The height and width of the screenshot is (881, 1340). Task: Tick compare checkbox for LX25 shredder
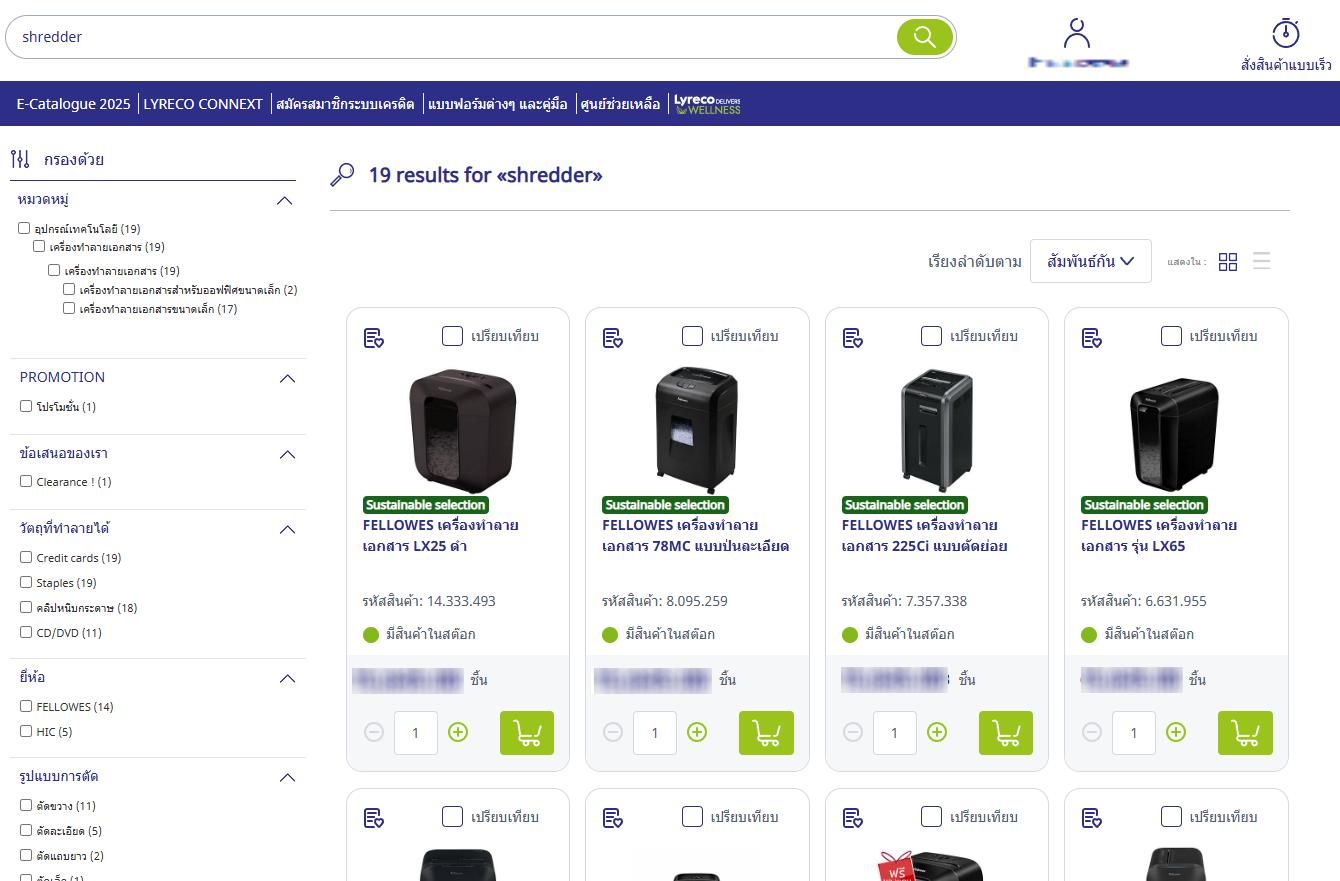coord(452,336)
